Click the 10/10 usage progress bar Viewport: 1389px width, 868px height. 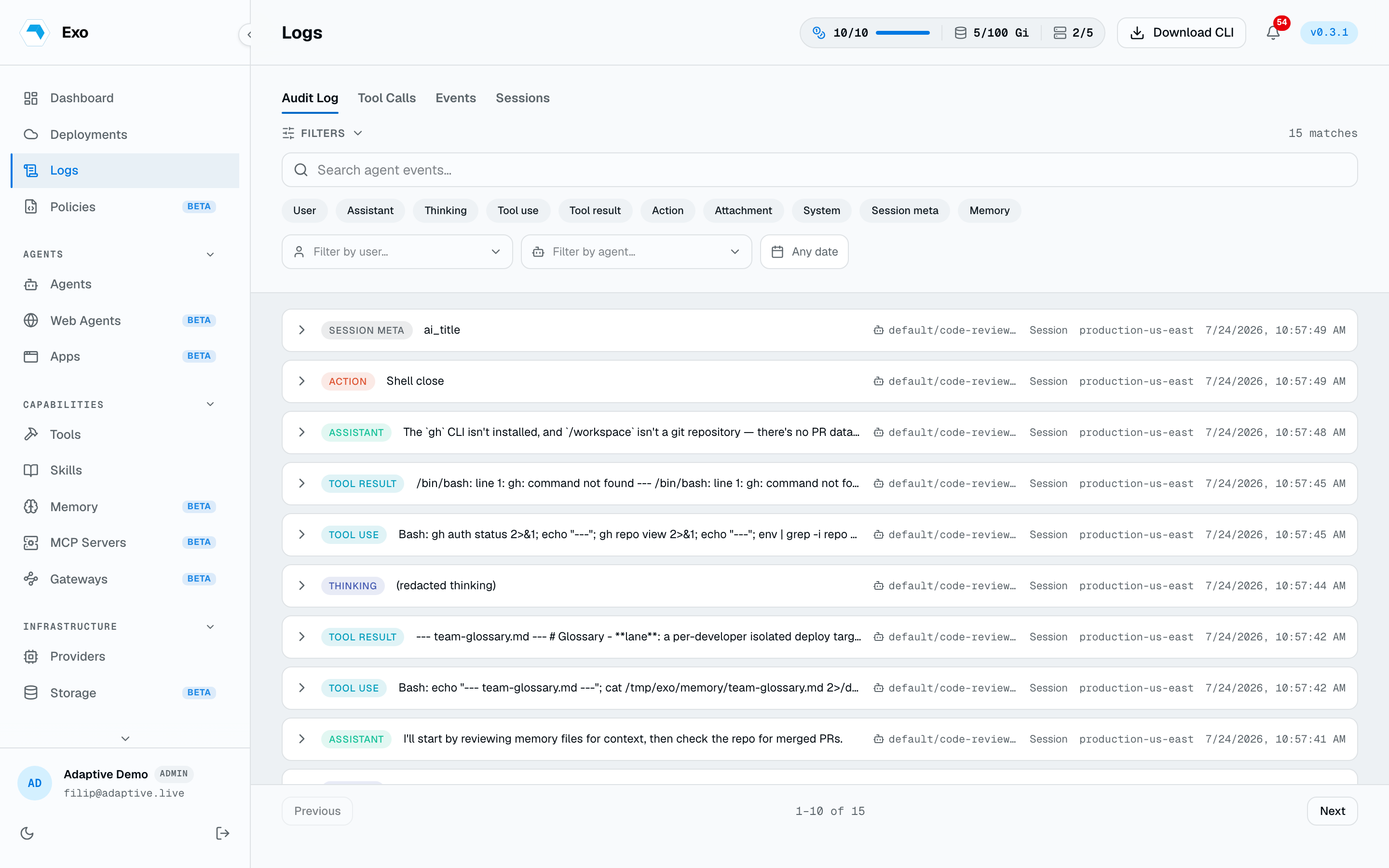(903, 33)
